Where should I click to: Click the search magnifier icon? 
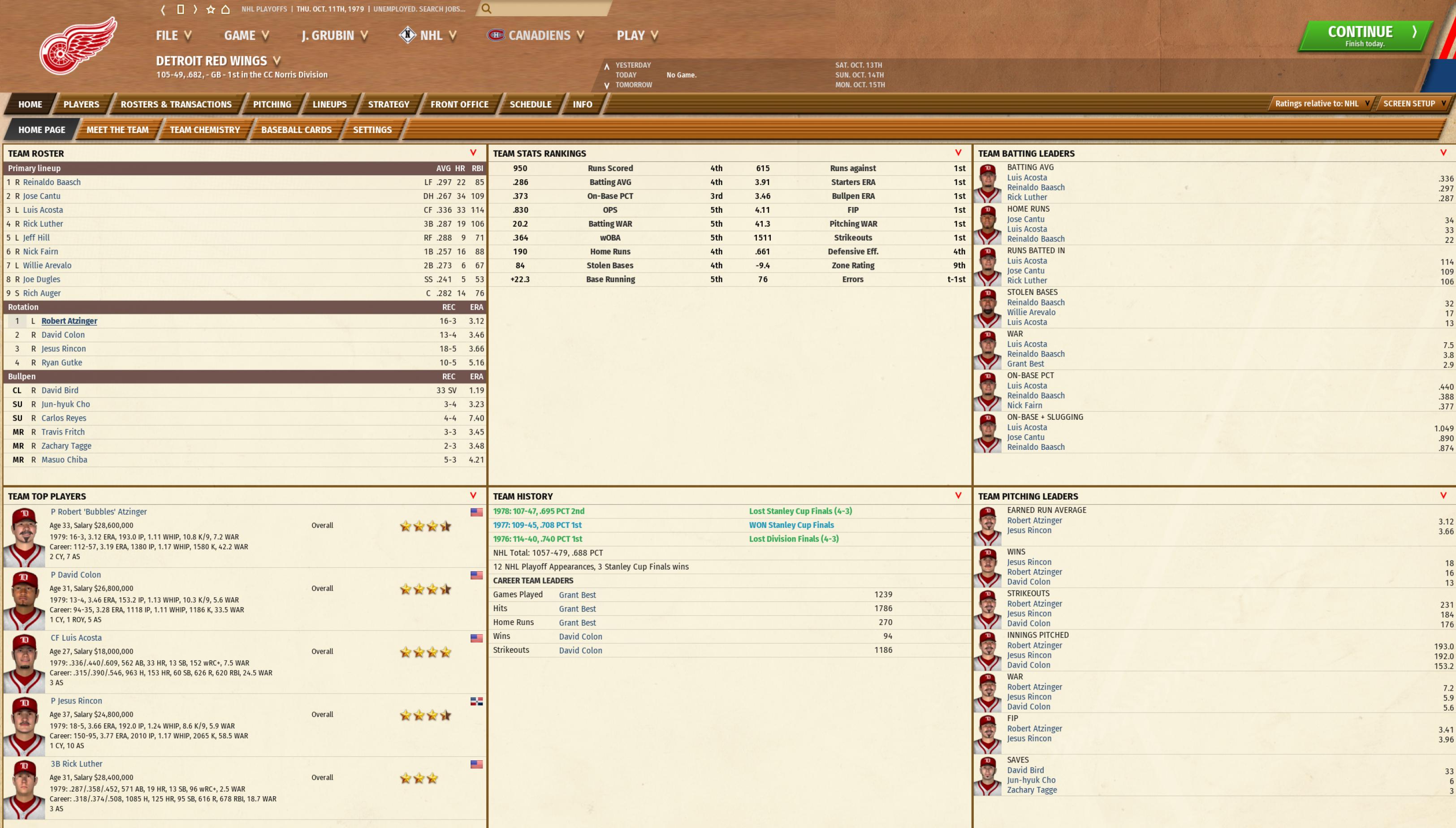486,9
